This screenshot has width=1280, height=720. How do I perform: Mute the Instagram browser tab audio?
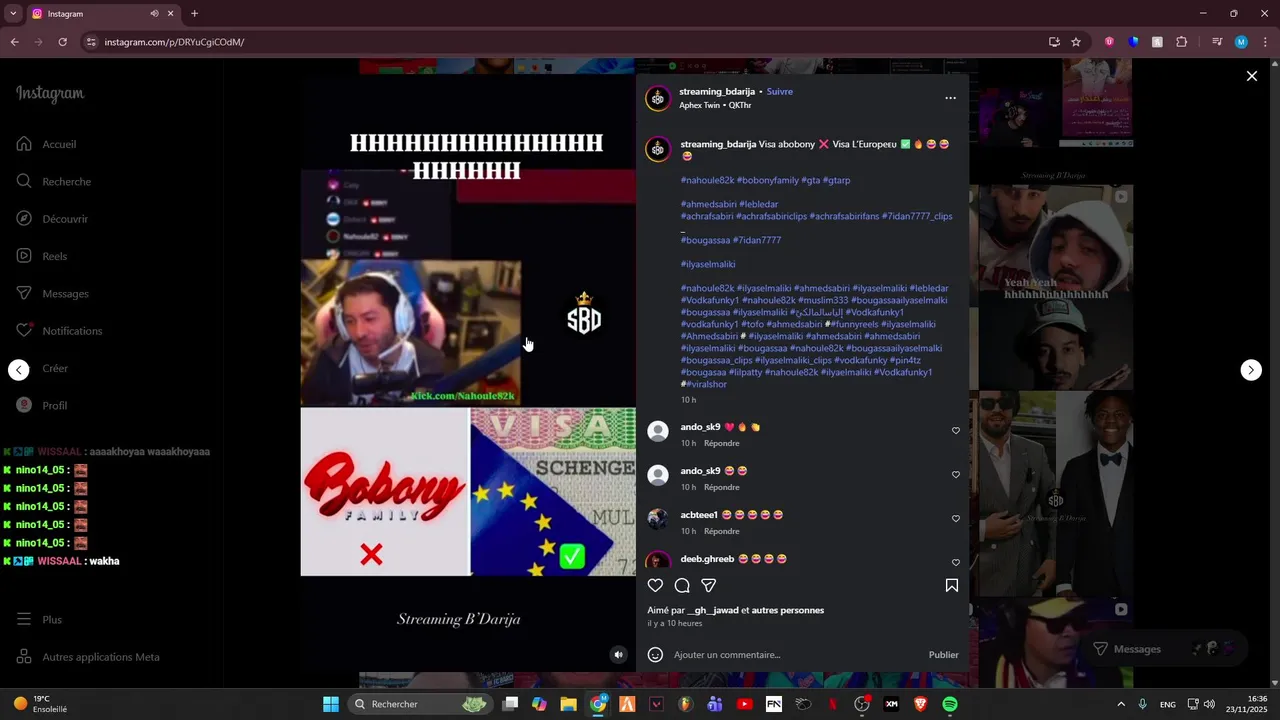click(x=154, y=14)
